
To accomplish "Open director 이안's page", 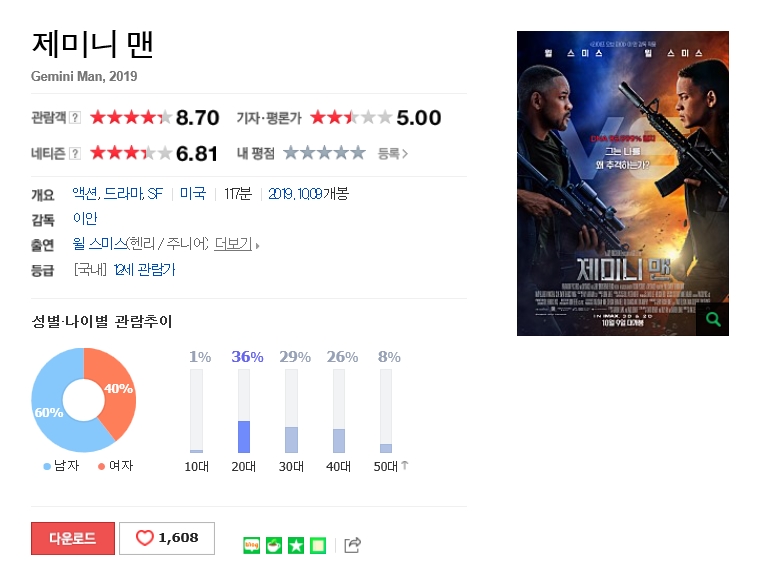I will click(x=85, y=218).
